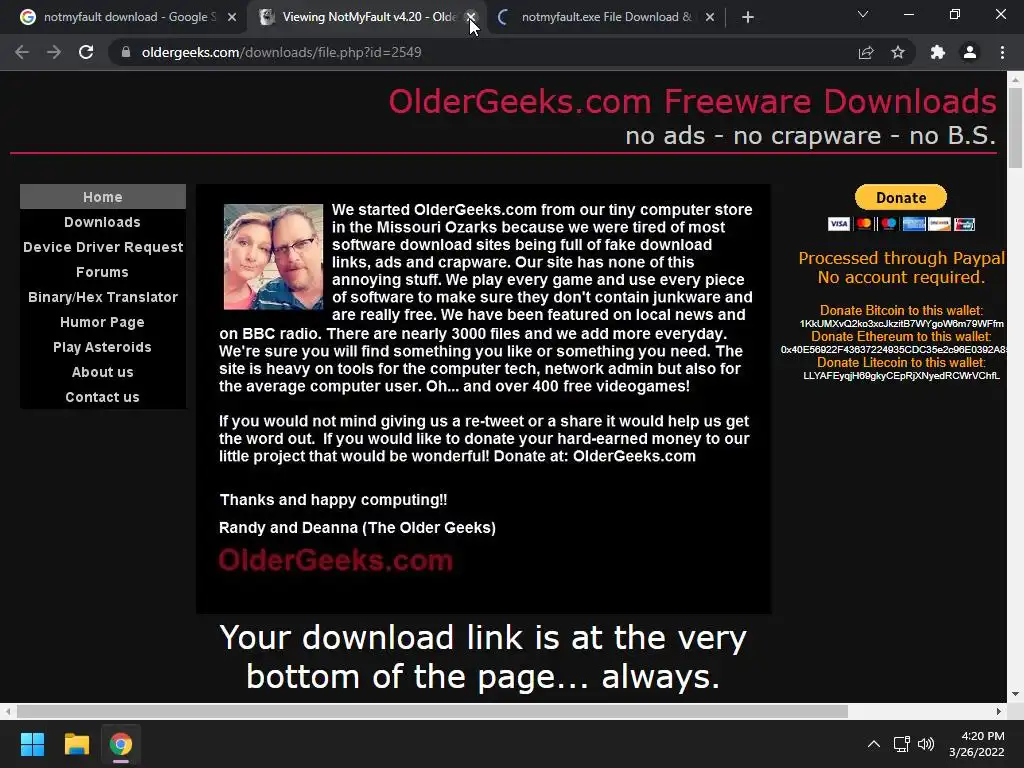Click the horizontal scrollbar thumb
Viewport: 1024px width, 768px height.
point(432,711)
